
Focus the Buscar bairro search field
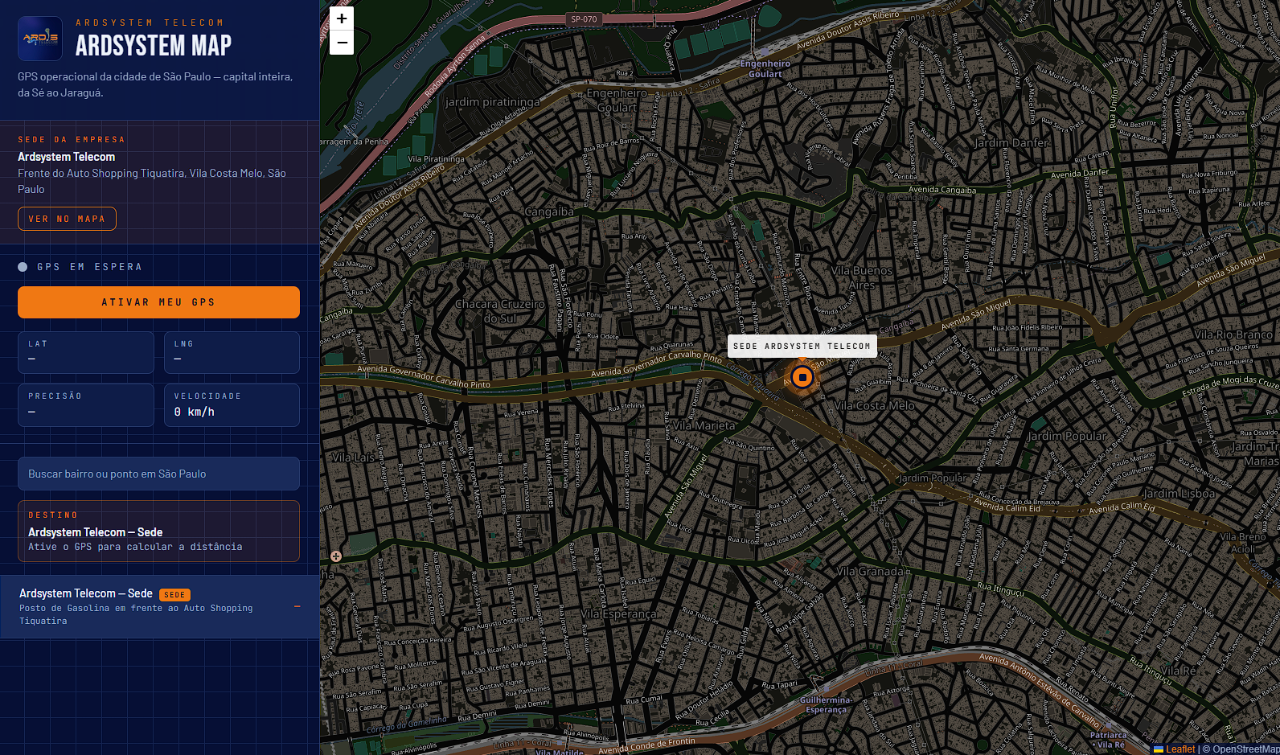(x=159, y=474)
